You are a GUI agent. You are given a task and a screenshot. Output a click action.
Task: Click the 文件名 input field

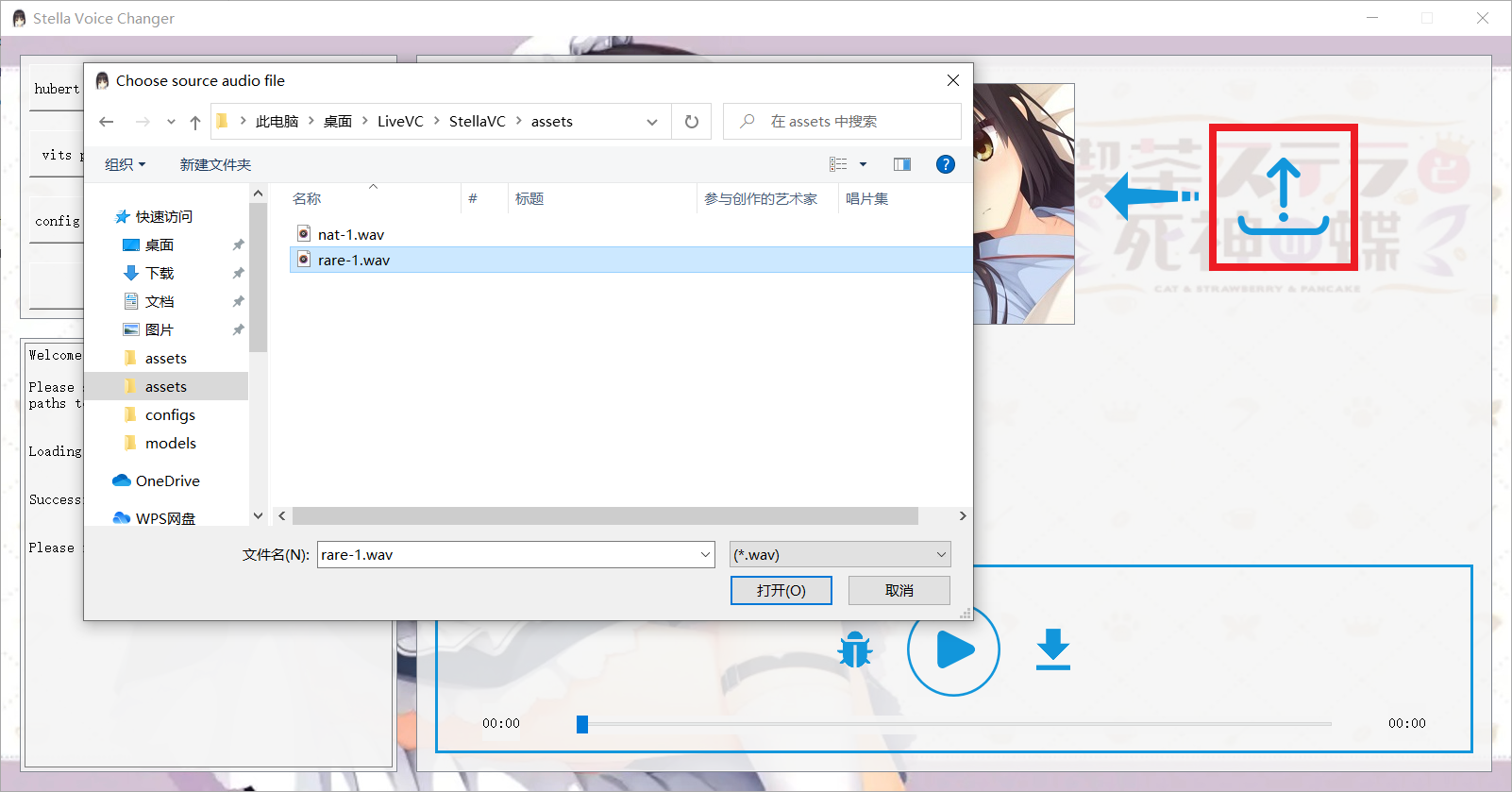coord(507,555)
